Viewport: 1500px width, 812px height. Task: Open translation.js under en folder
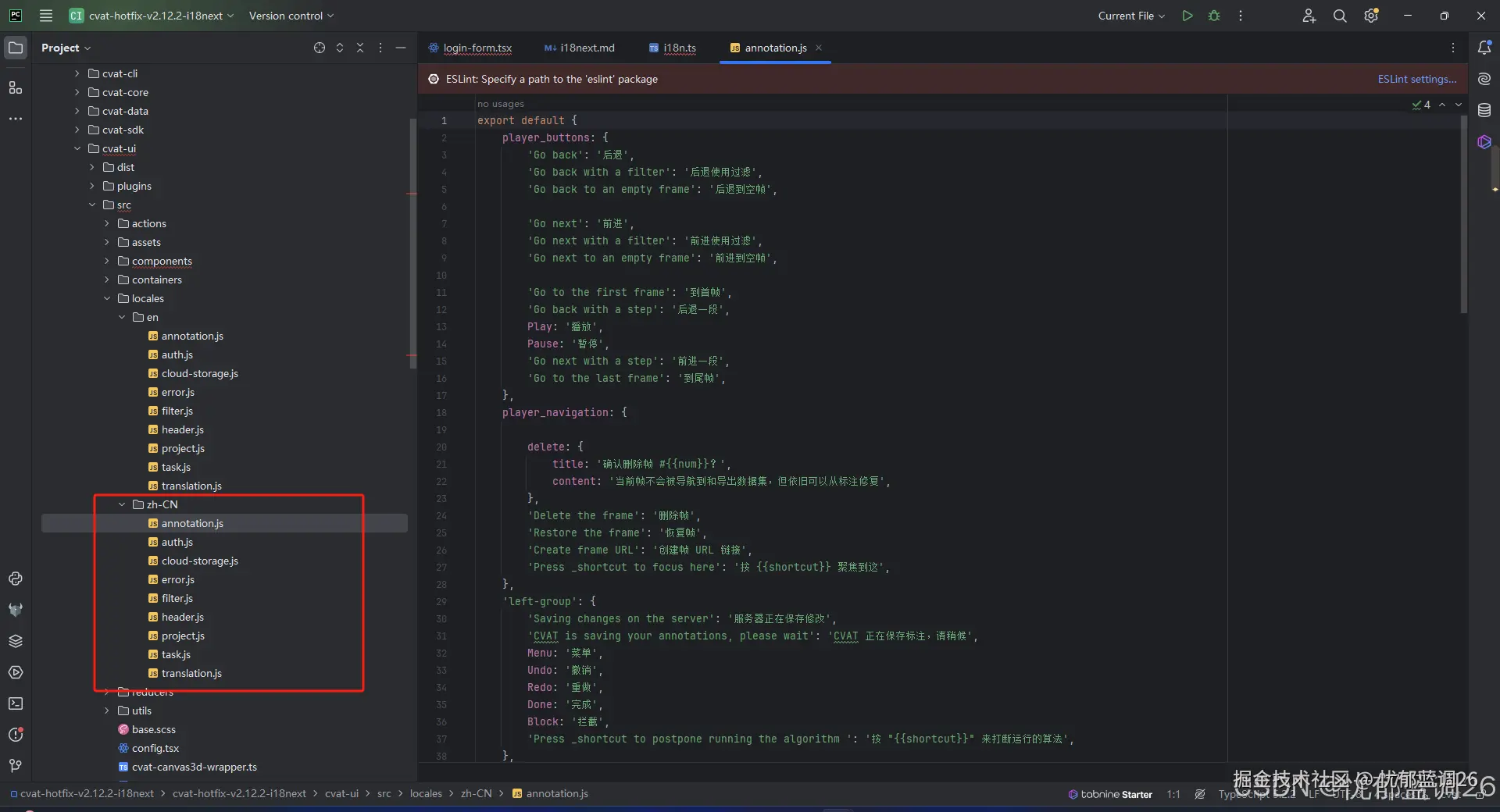coord(191,486)
